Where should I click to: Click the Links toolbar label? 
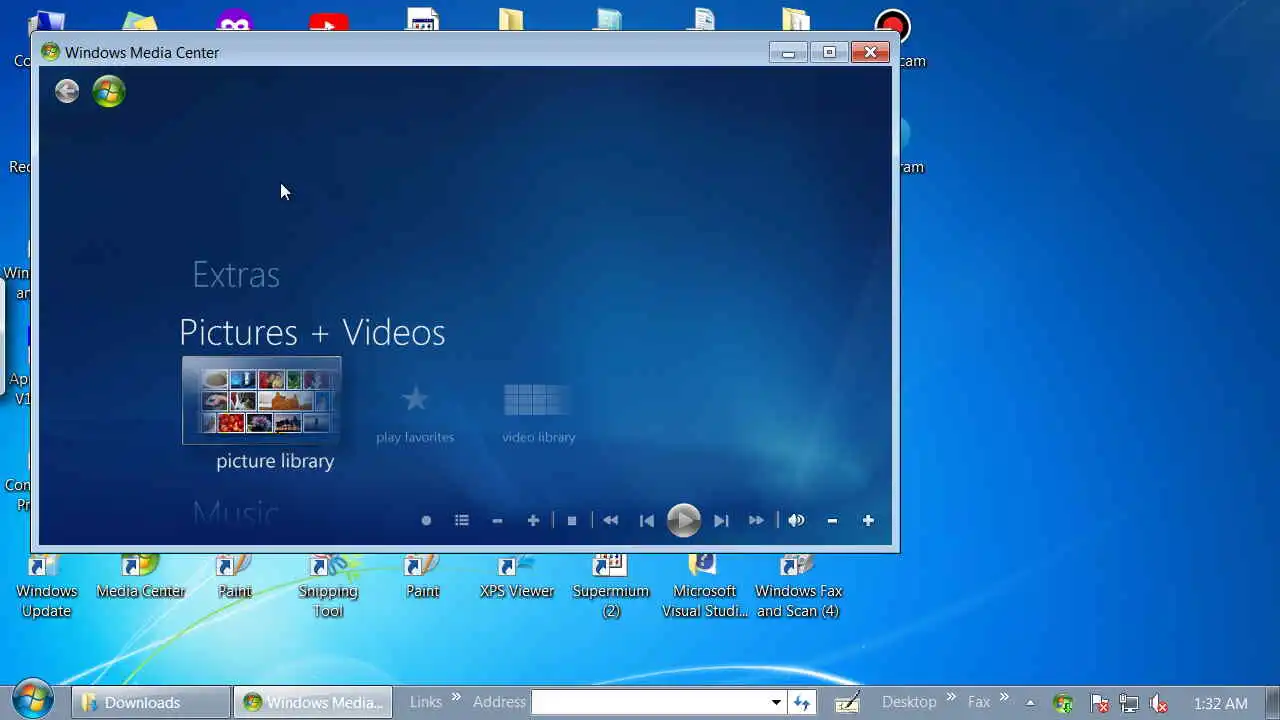[426, 702]
